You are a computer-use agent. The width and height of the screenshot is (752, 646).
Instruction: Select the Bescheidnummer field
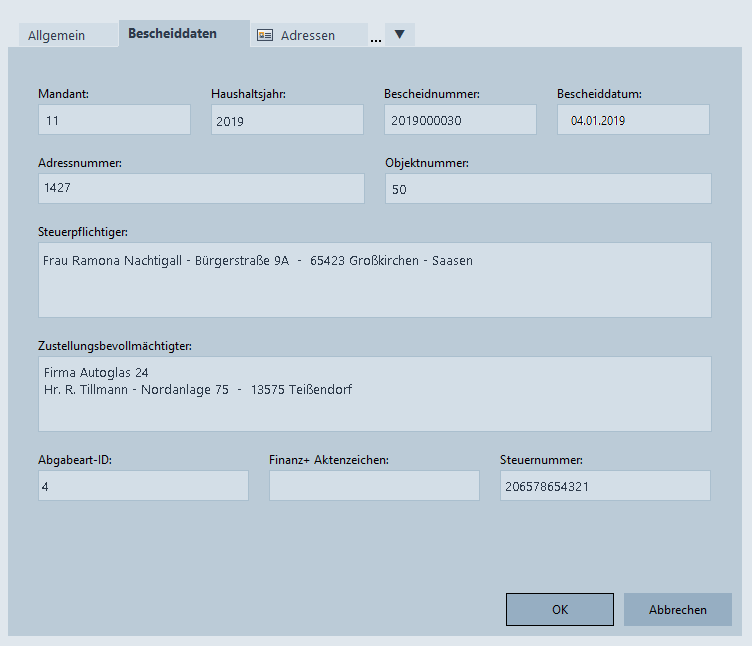pos(460,120)
